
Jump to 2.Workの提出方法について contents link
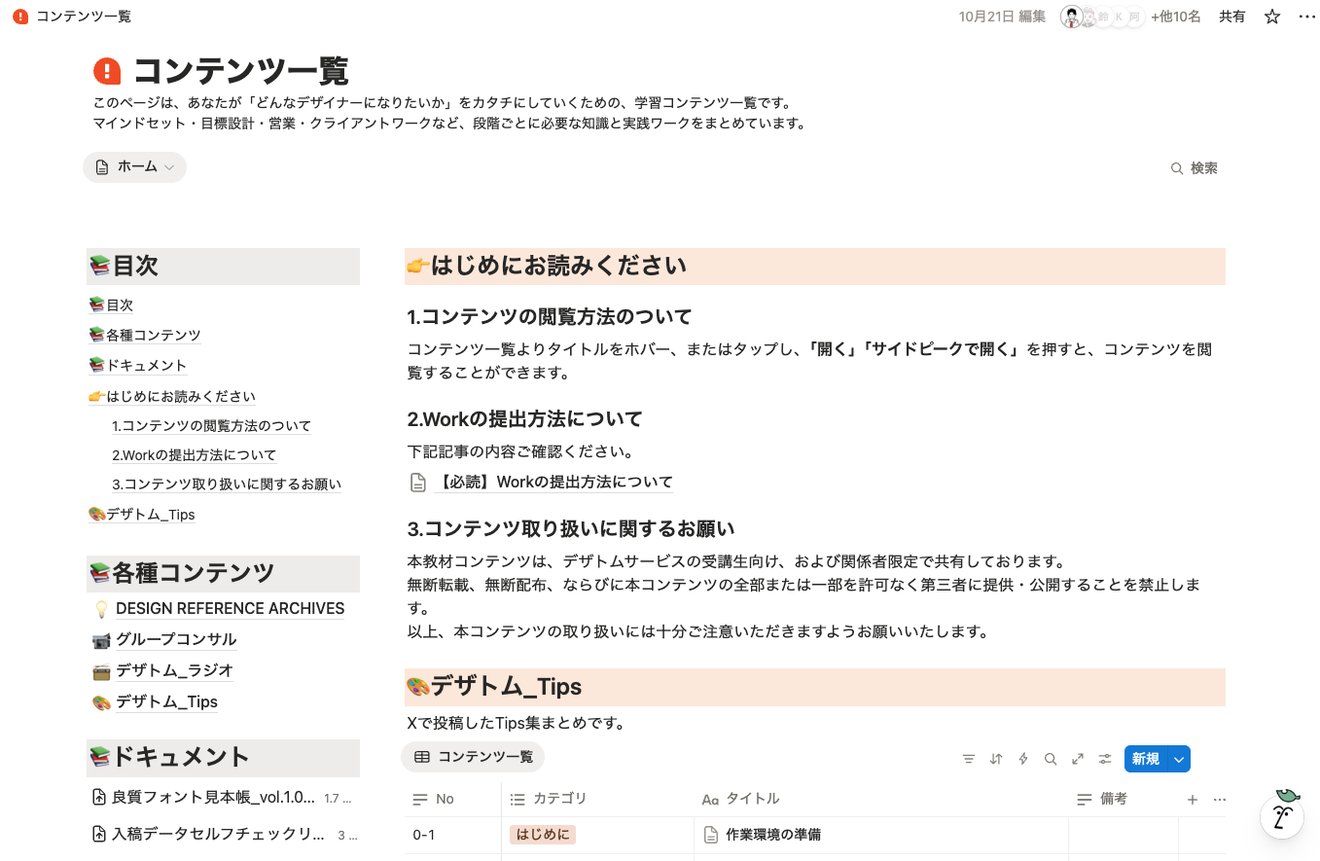(x=195, y=455)
